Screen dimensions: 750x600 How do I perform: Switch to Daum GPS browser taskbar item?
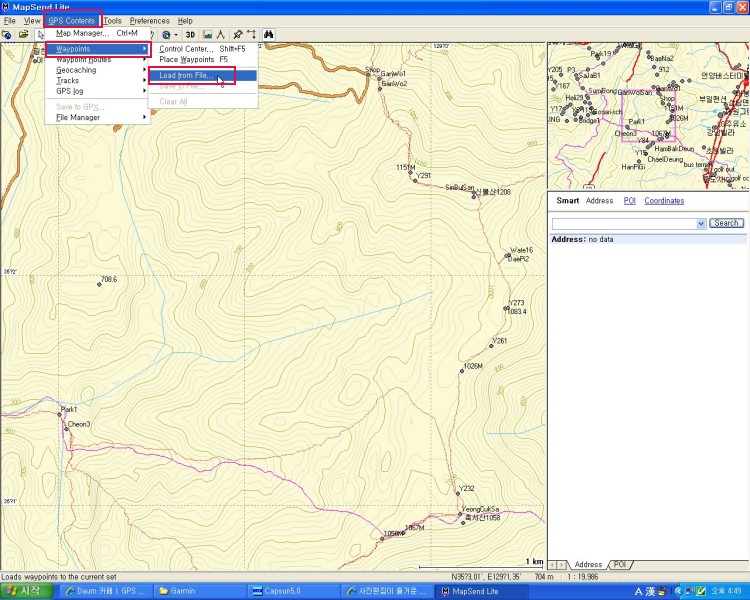pos(106,591)
